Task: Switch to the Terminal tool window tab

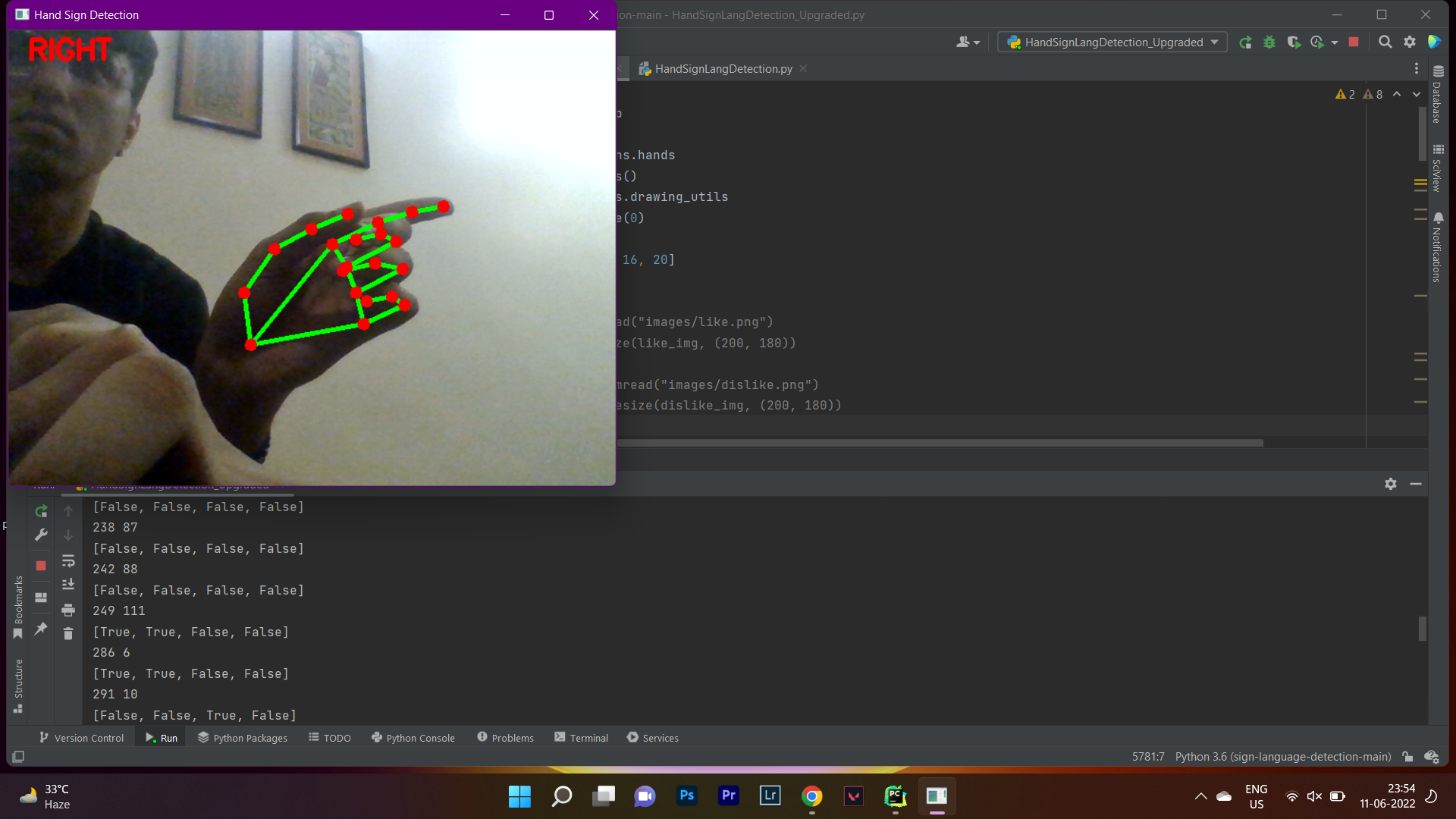Action: pos(581,738)
